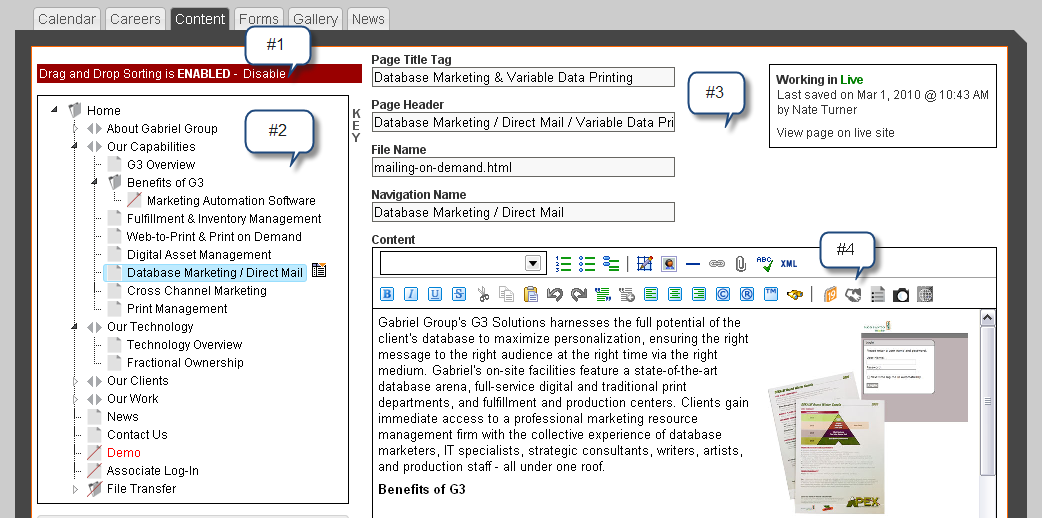Align text right
The image size is (1042, 518).
pyautogui.click(x=698, y=294)
